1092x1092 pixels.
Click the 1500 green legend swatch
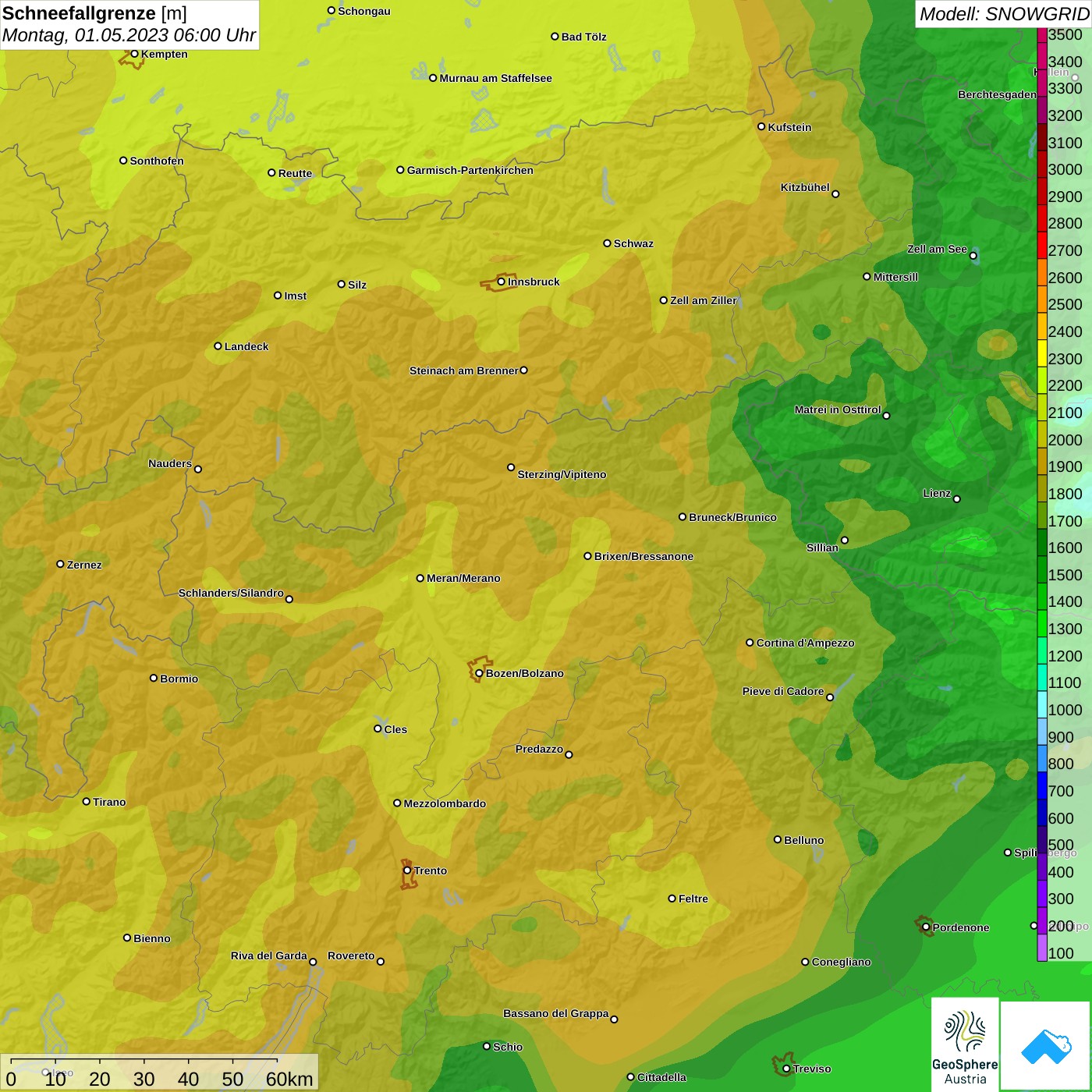point(1042,569)
